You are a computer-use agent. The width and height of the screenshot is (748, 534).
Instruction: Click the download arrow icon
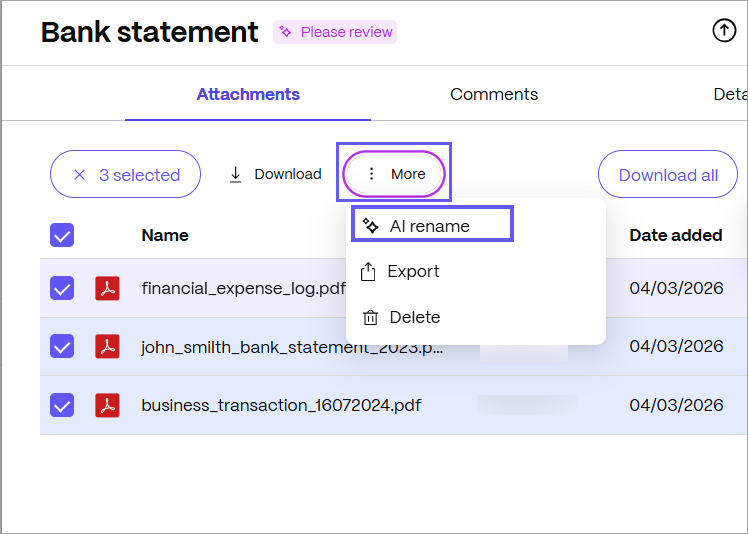click(236, 174)
